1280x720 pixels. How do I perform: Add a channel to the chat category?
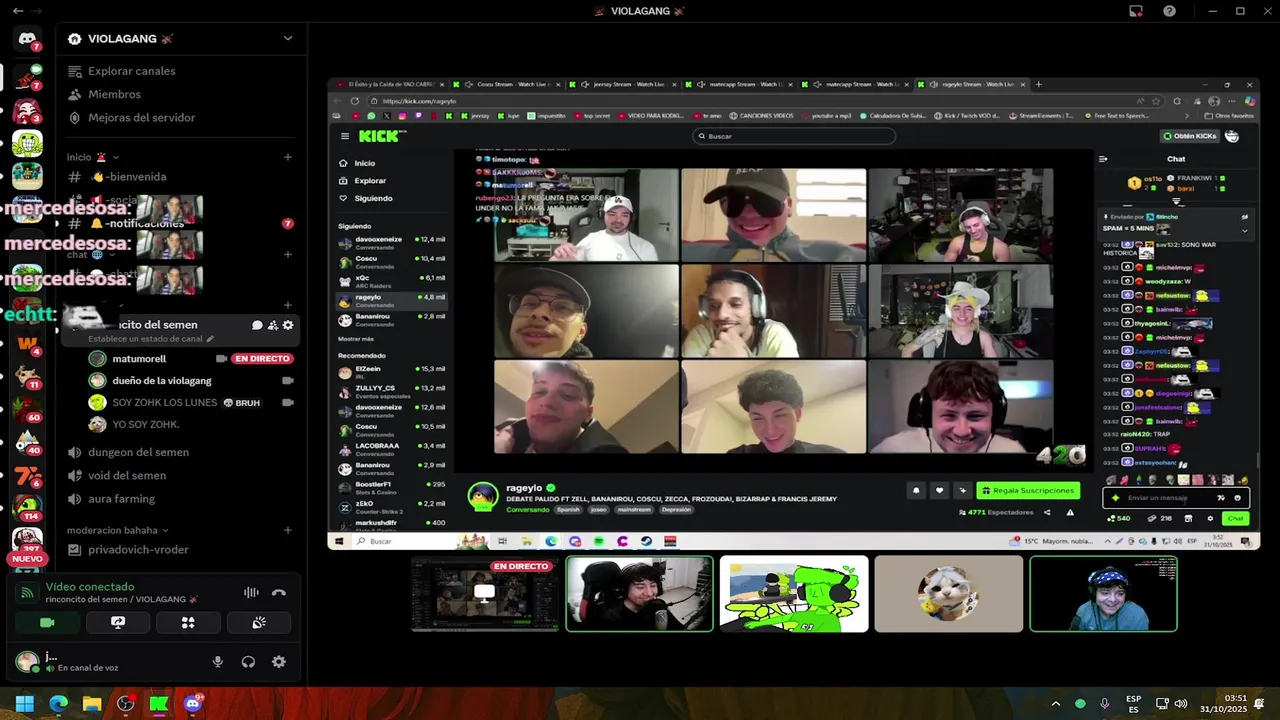(x=288, y=254)
